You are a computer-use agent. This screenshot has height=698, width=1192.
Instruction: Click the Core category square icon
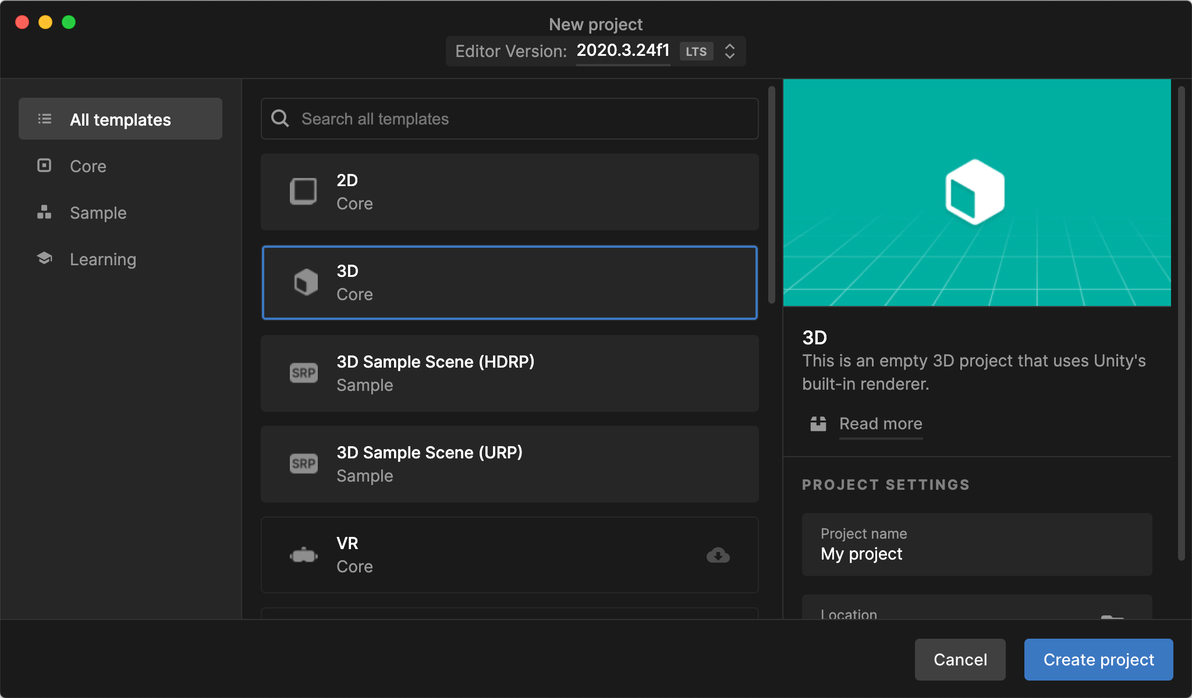(x=44, y=165)
